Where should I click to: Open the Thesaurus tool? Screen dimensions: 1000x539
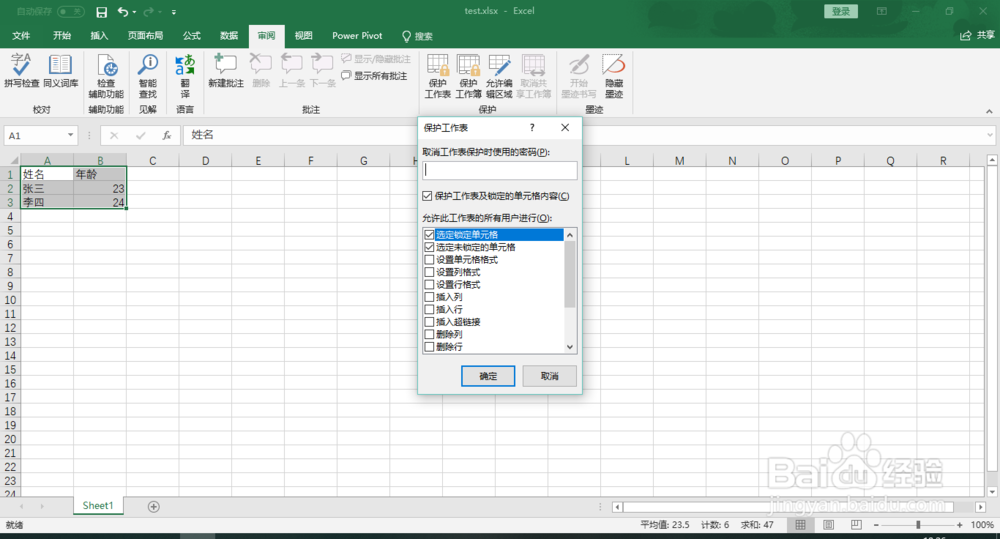tap(61, 71)
